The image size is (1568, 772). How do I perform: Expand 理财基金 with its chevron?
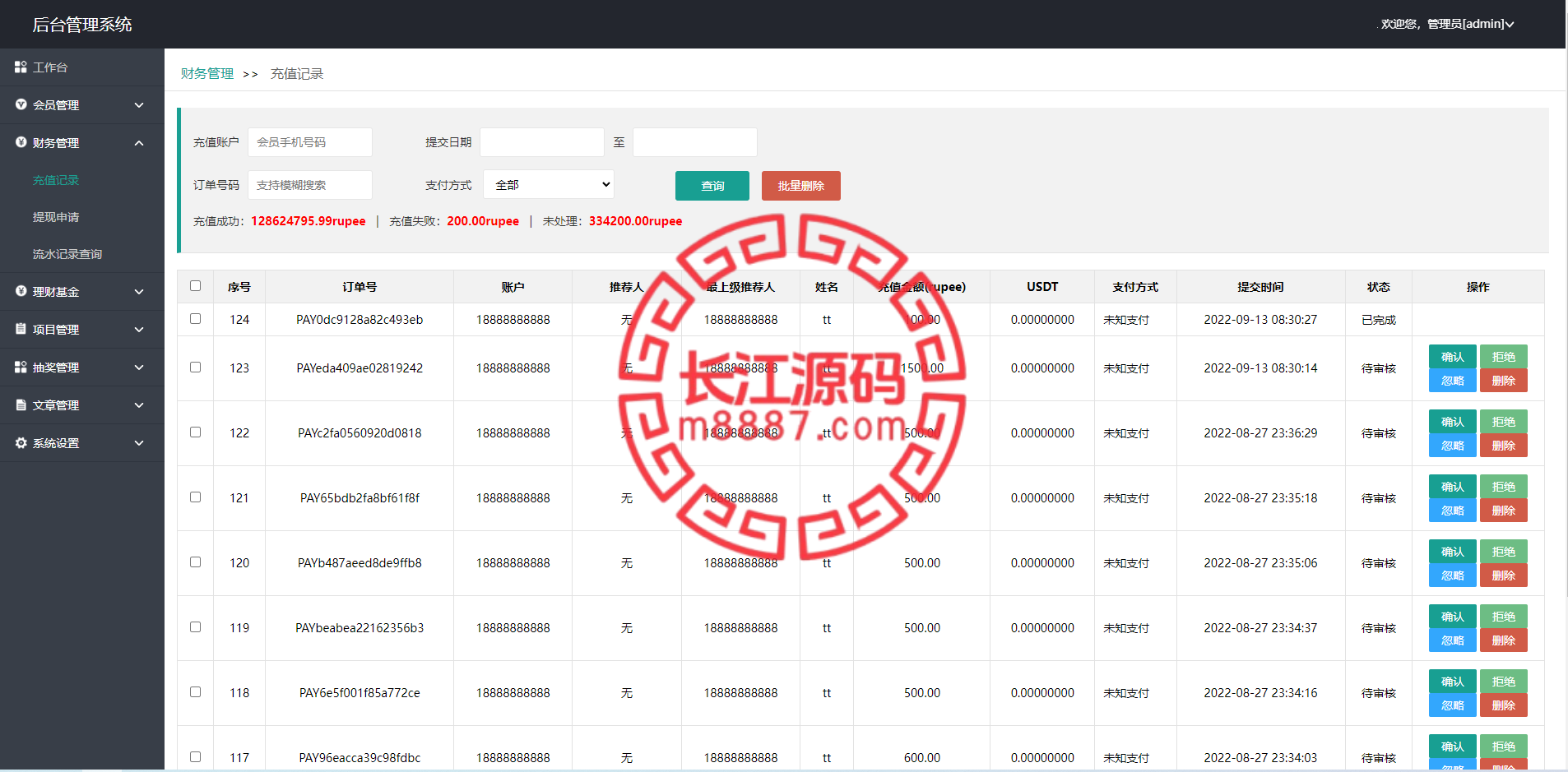(139, 292)
